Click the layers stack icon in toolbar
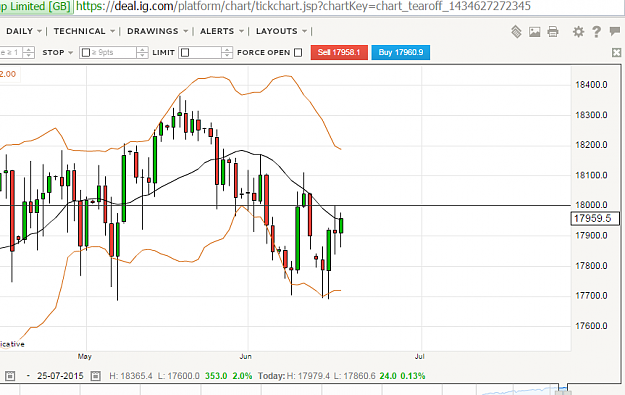 [516, 31]
